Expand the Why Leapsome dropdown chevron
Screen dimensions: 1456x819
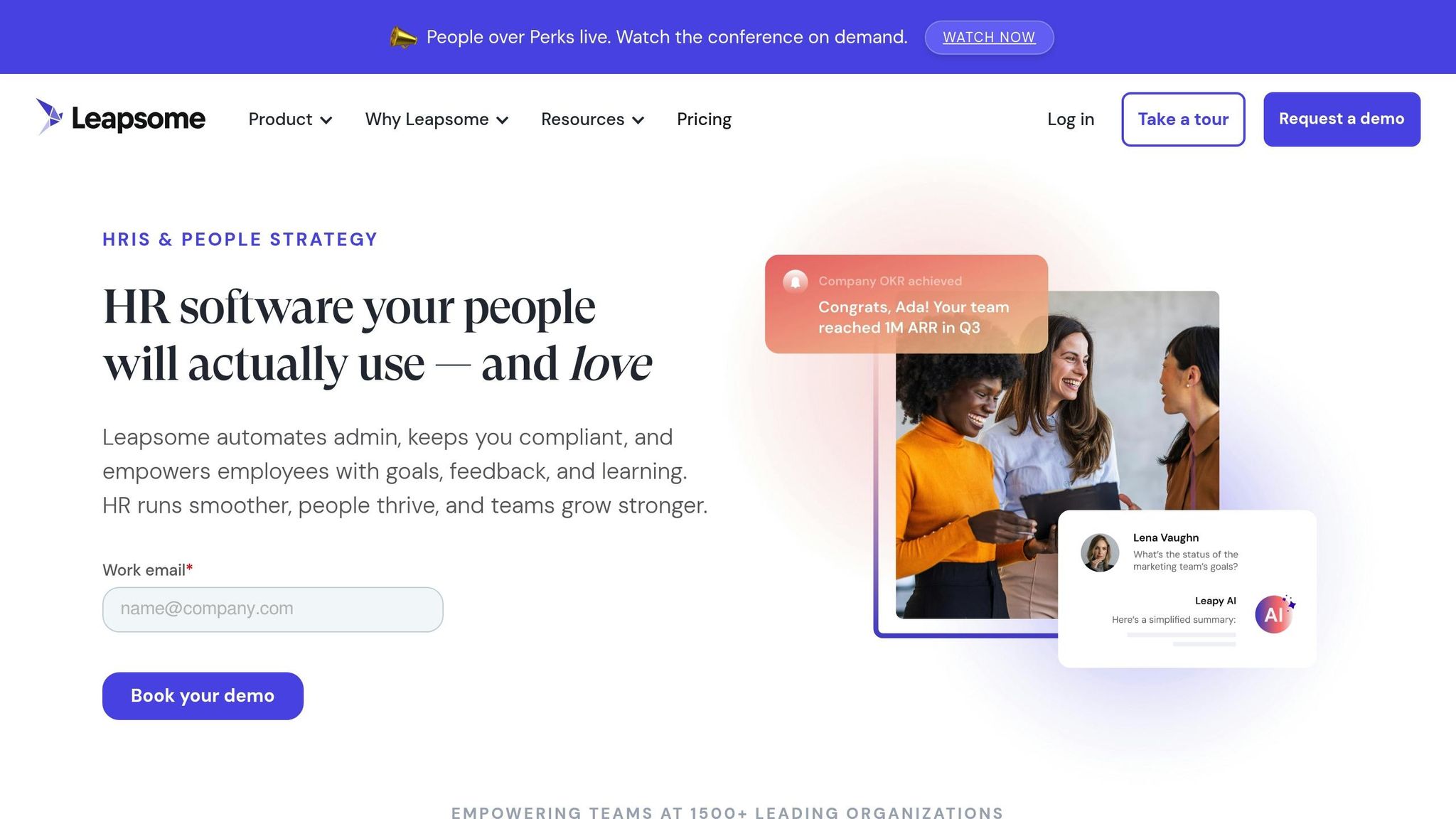pos(502,120)
